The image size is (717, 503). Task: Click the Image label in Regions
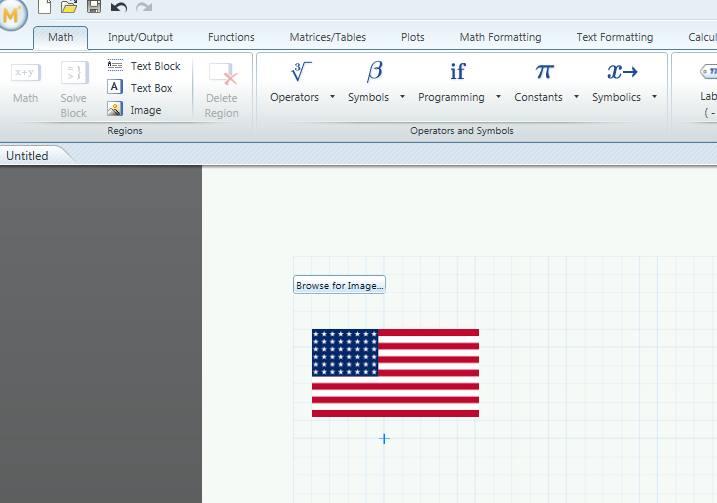pos(145,110)
